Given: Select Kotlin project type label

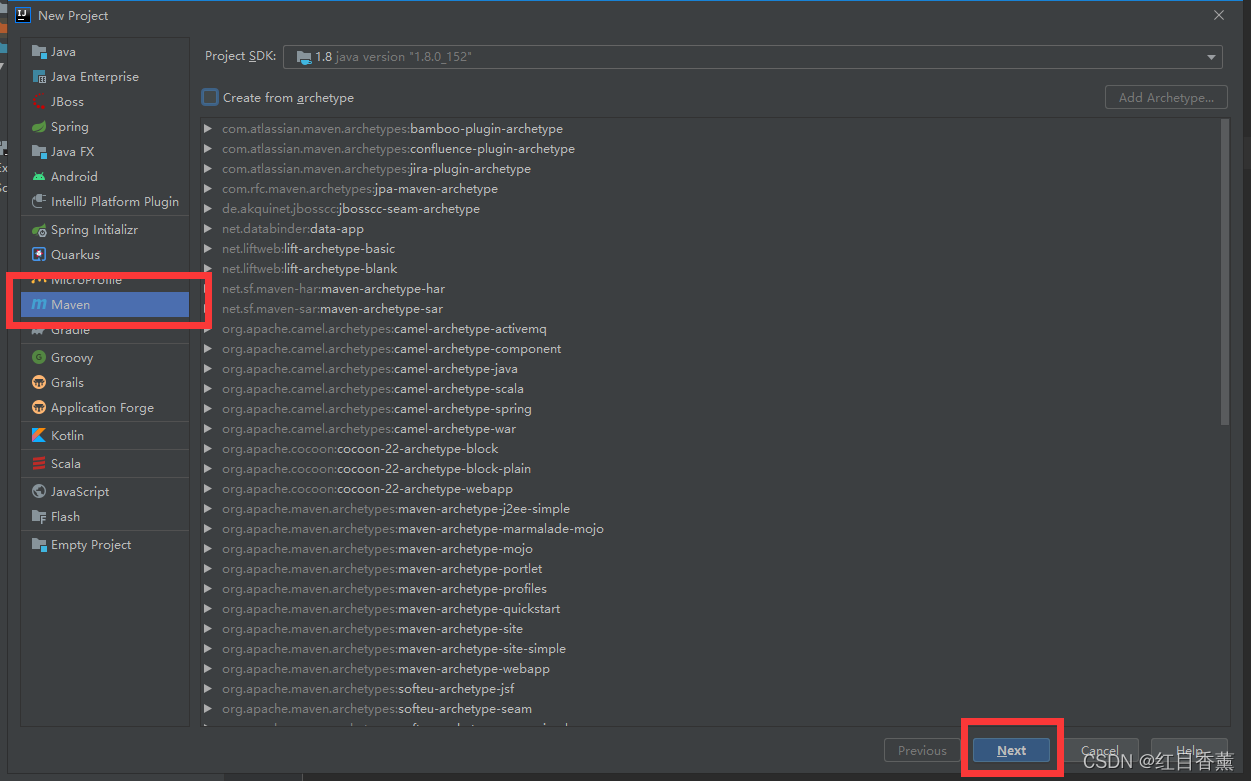Looking at the screenshot, I should click(x=67, y=436).
